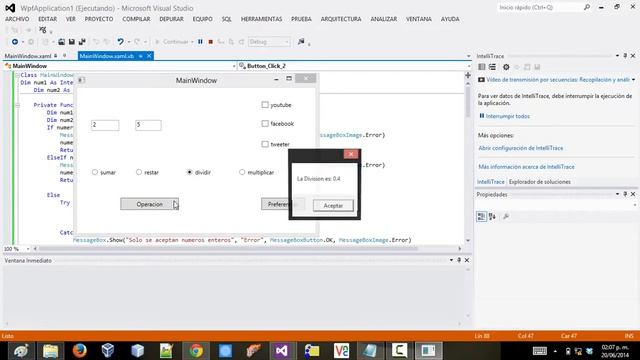Open VNC viewer from taskbar
Image resolution: width=640 pixels, height=360 pixels.
pyautogui.click(x=341, y=351)
